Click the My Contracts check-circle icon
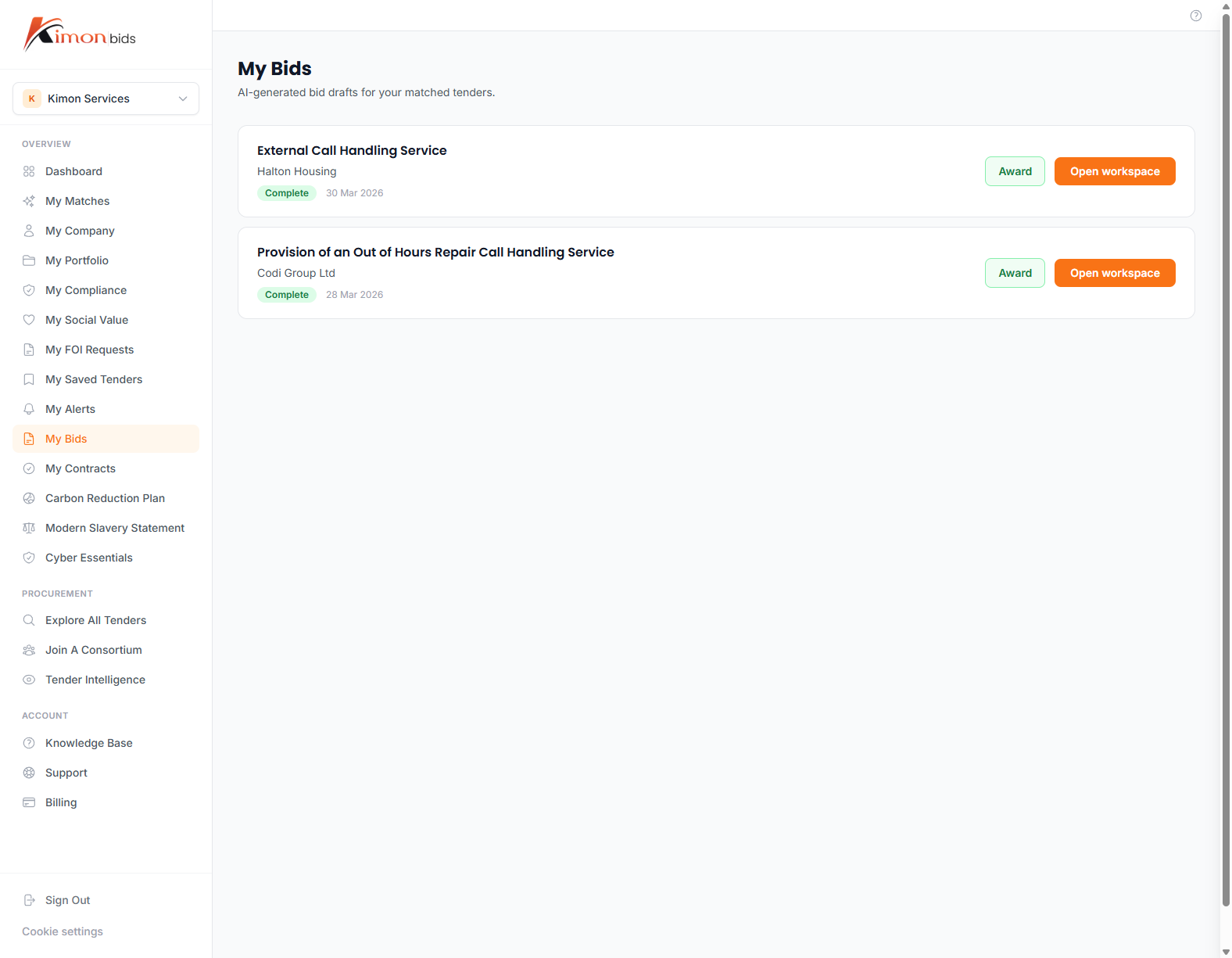Image resolution: width=1232 pixels, height=958 pixels. tap(29, 468)
